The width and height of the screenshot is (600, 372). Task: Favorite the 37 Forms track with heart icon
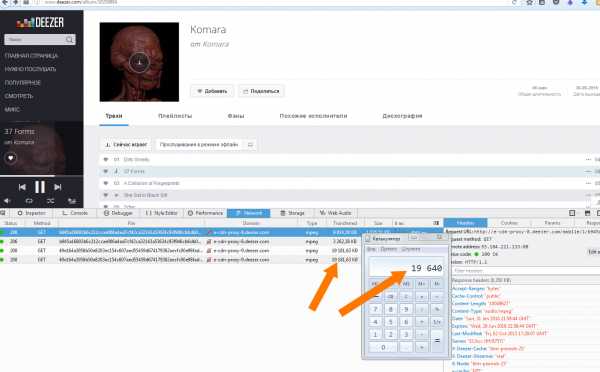pyautogui.click(x=10, y=158)
